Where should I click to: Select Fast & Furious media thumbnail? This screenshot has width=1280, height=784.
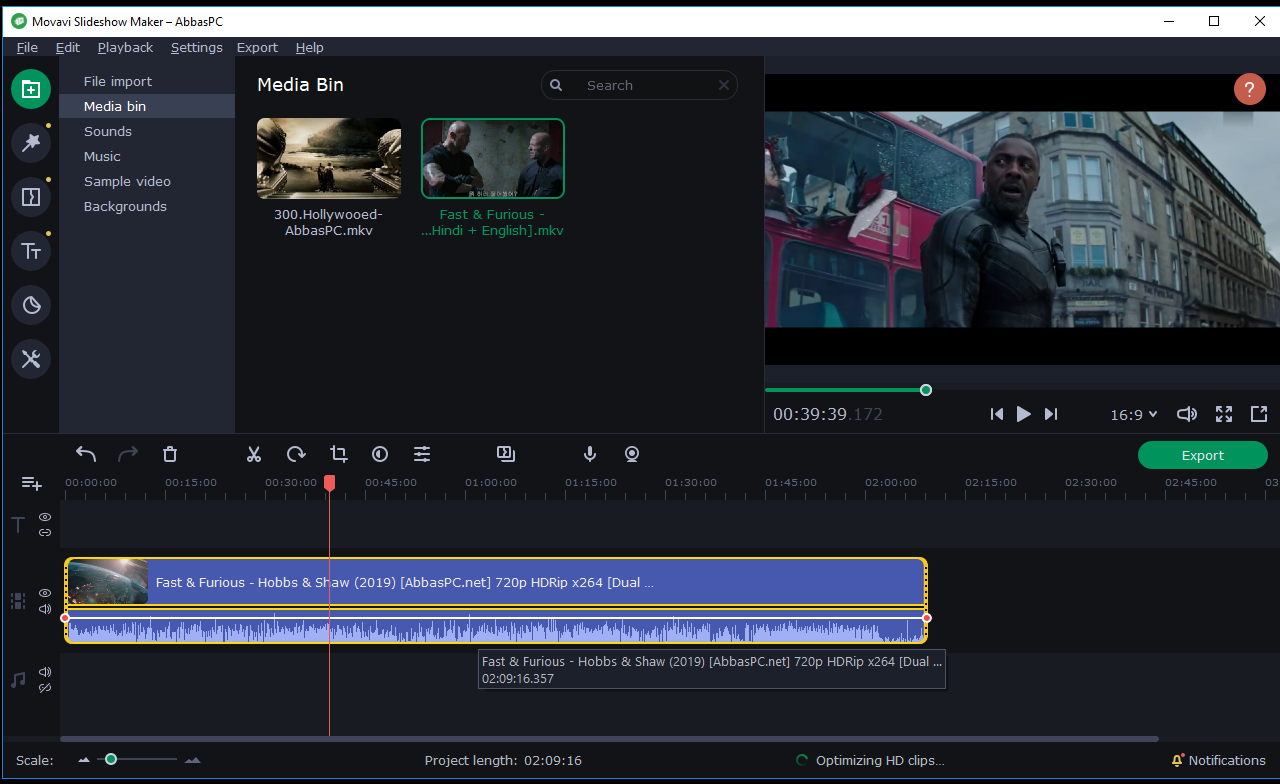(x=493, y=158)
